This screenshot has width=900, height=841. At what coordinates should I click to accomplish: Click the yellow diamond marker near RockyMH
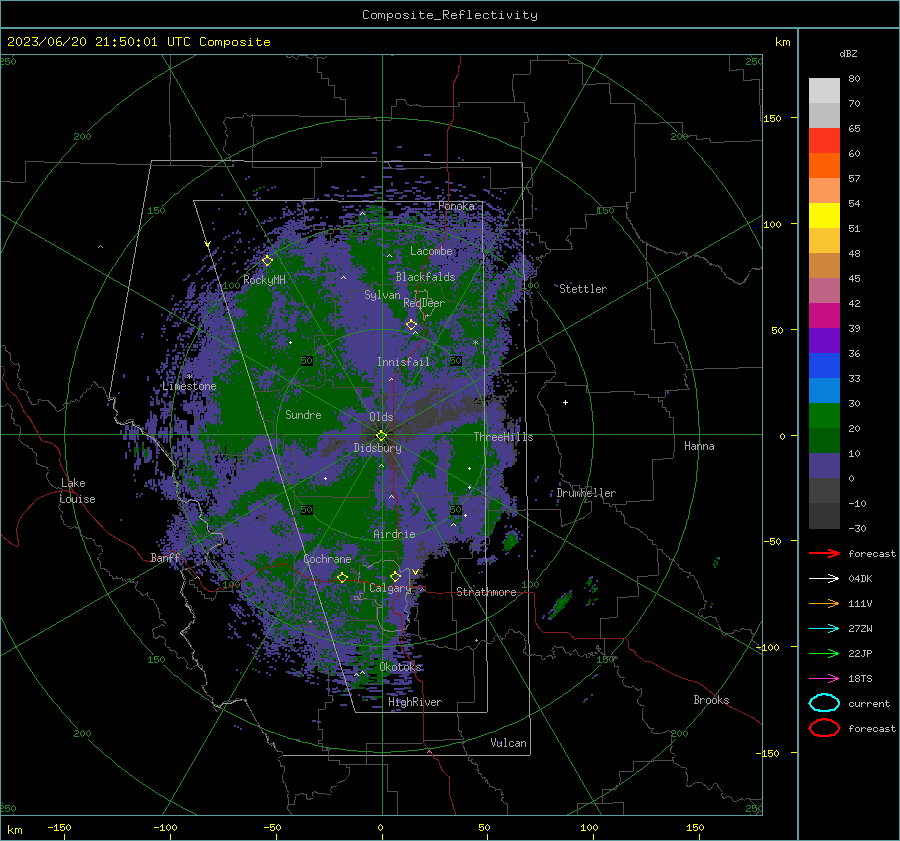pyautogui.click(x=267, y=261)
